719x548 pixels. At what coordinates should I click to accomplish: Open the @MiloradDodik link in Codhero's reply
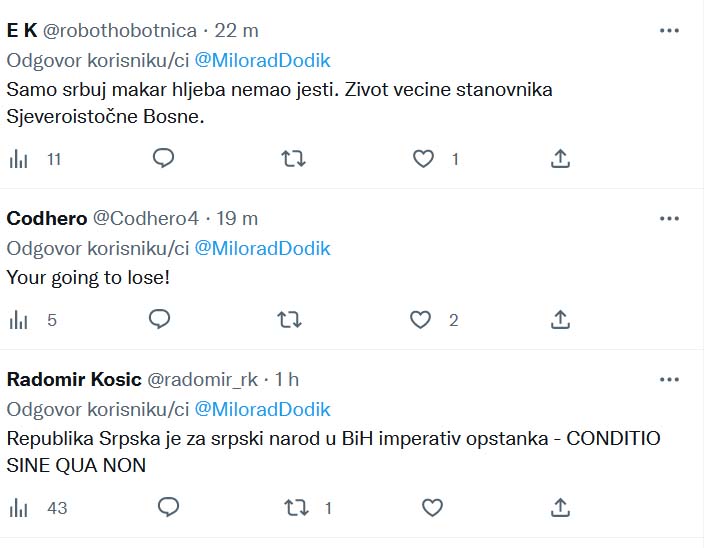261,248
